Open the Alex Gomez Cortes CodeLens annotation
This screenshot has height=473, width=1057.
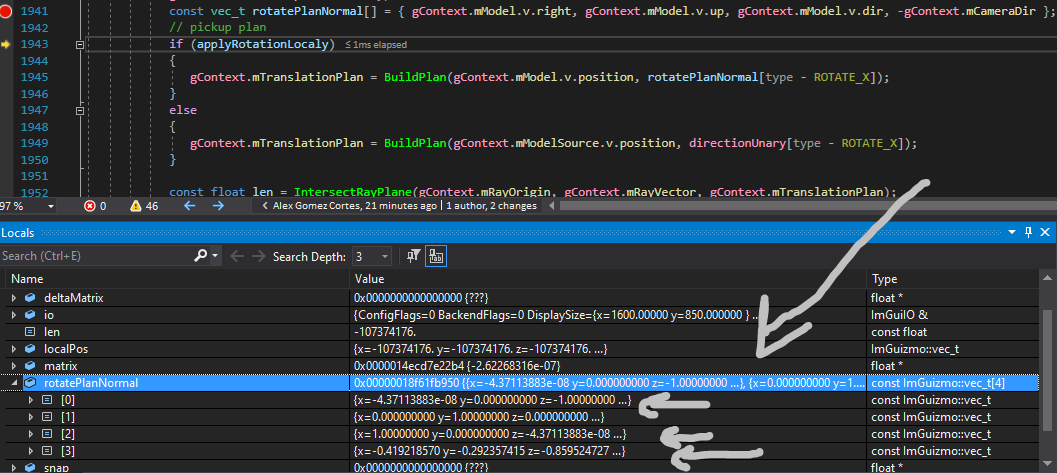click(355, 206)
